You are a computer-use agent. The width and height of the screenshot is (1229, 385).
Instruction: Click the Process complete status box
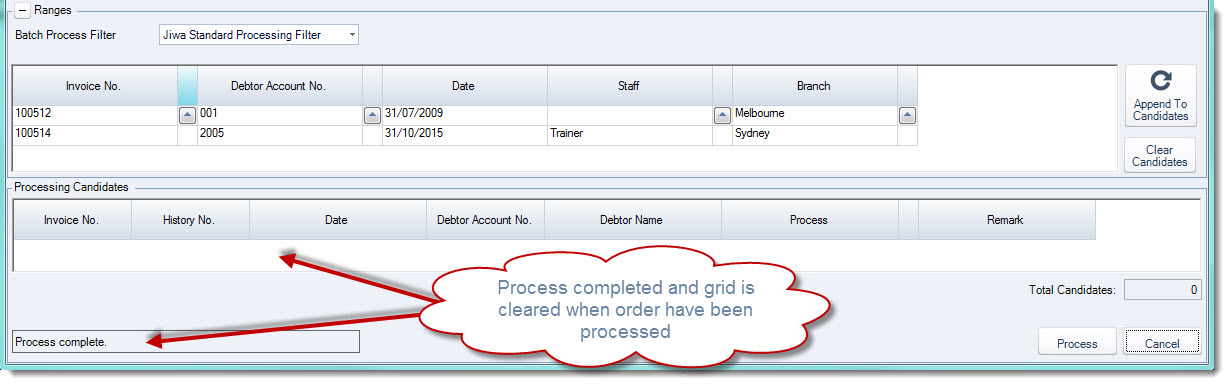[x=185, y=342]
